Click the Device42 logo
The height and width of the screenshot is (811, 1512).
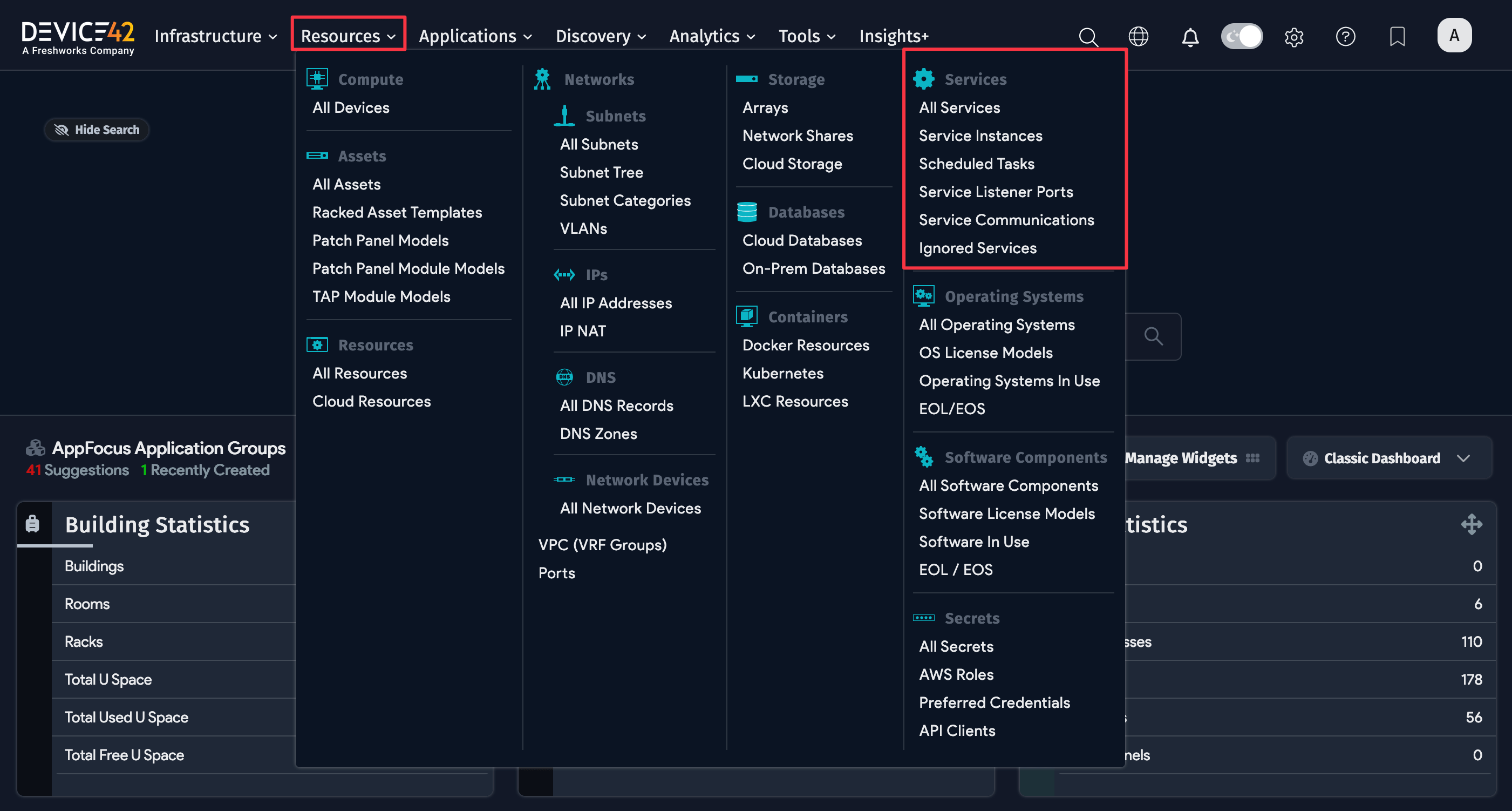pyautogui.click(x=78, y=36)
